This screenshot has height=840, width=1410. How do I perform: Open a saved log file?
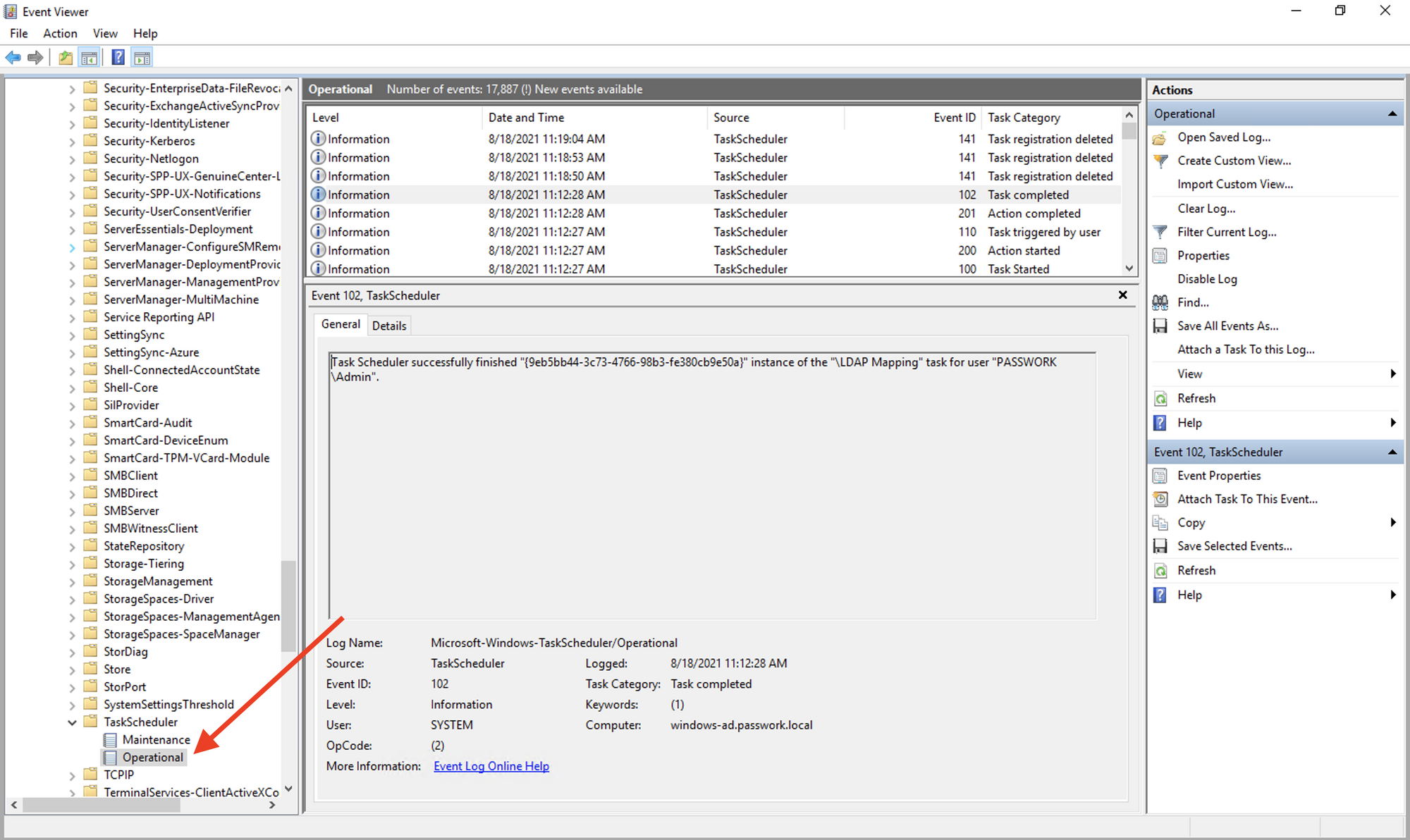click(1225, 137)
